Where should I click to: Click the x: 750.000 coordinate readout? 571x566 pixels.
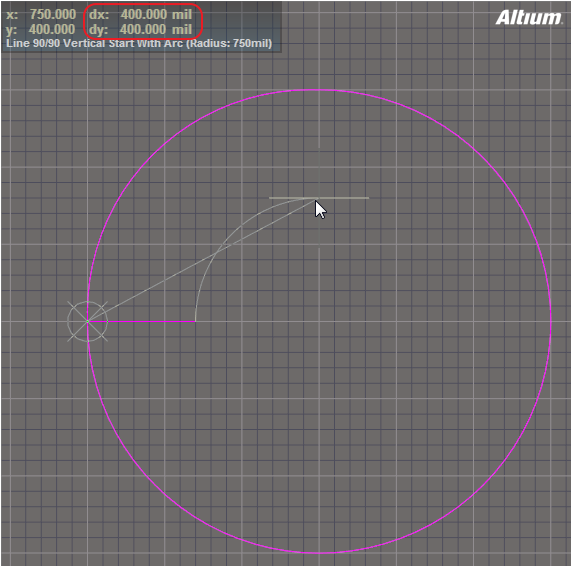41,15
